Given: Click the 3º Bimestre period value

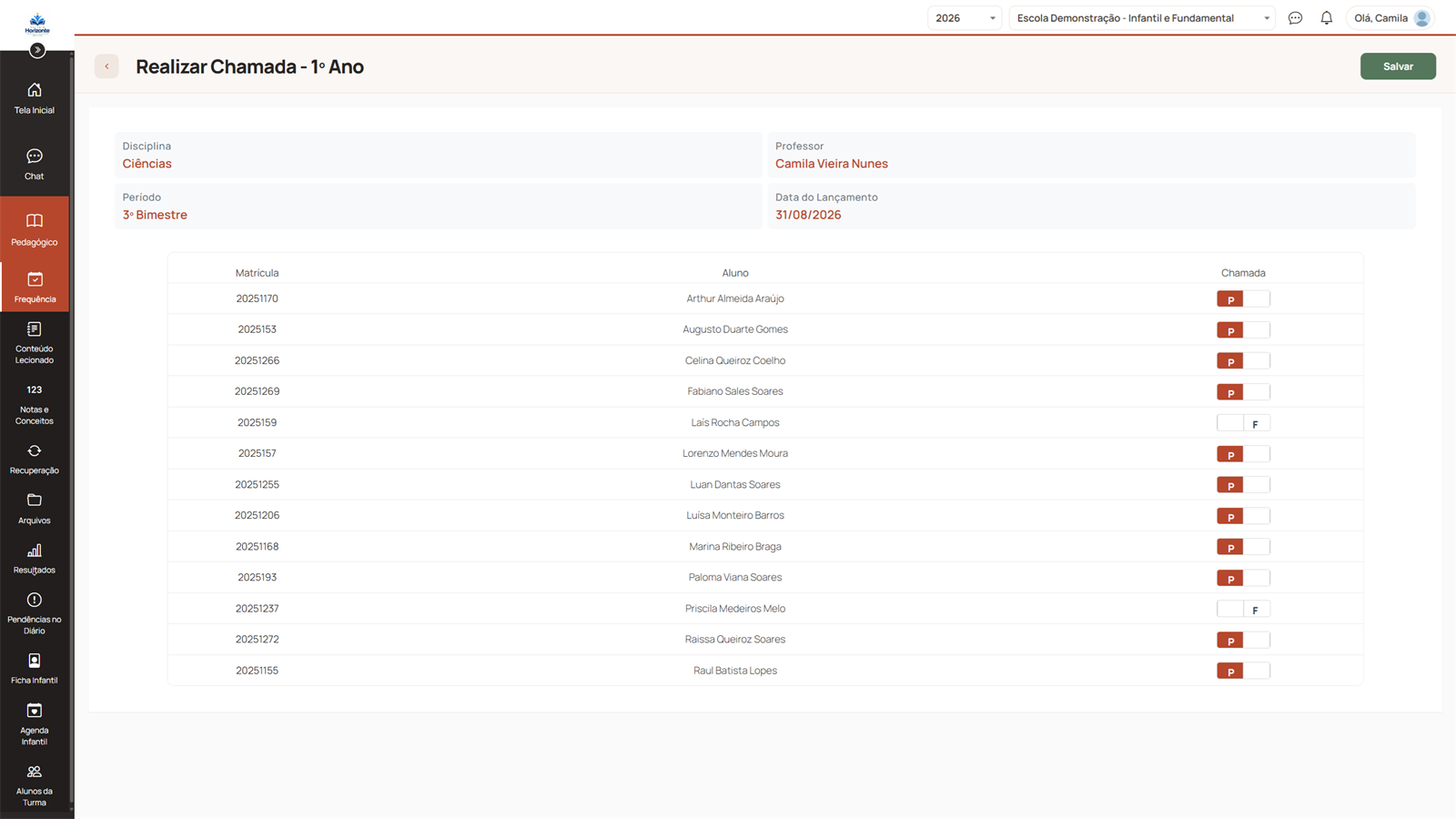Looking at the screenshot, I should 155,215.
